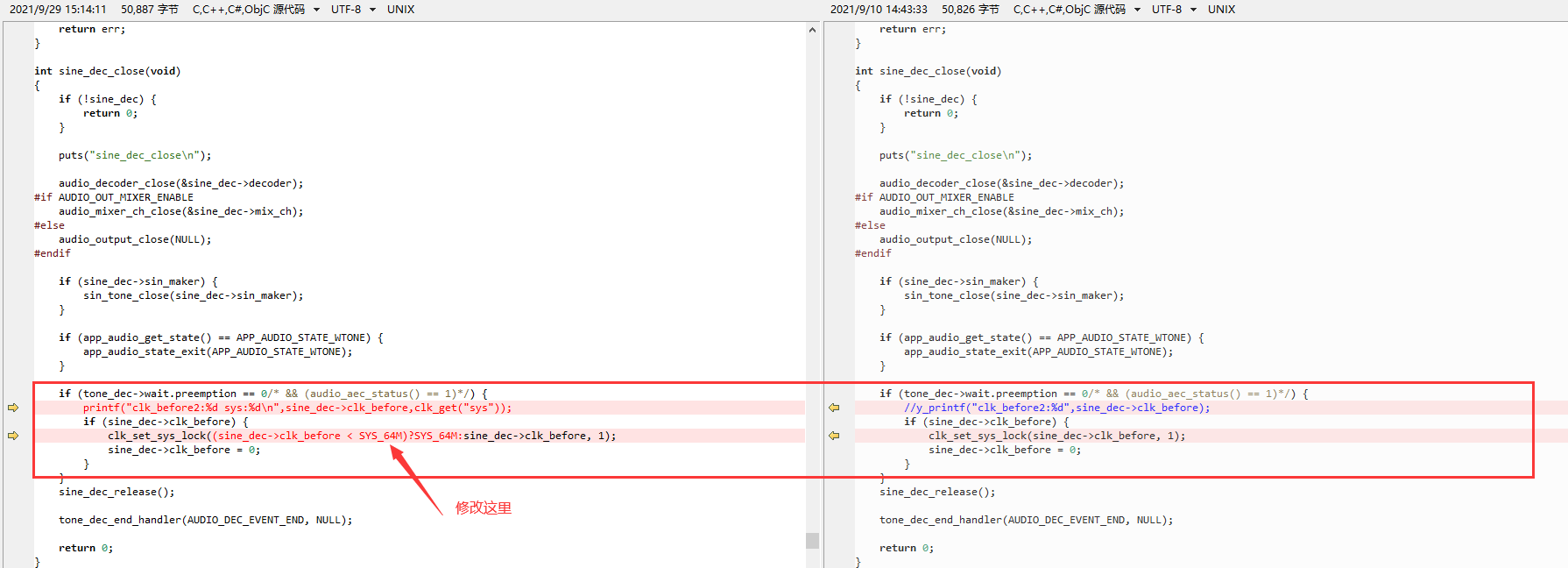Click the right pane's first copy-left arrow icon
Screen dimensions: 1568x568
834,408
